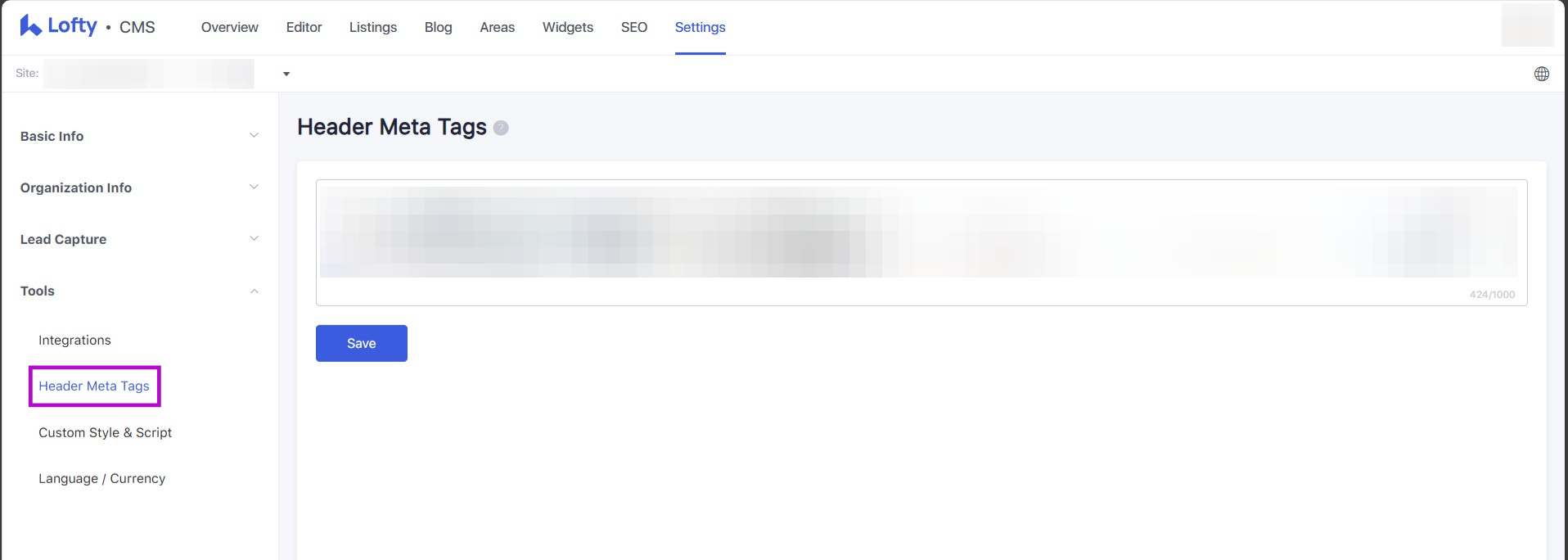1568x560 pixels.
Task: Open the Widgets tab
Action: point(567,27)
